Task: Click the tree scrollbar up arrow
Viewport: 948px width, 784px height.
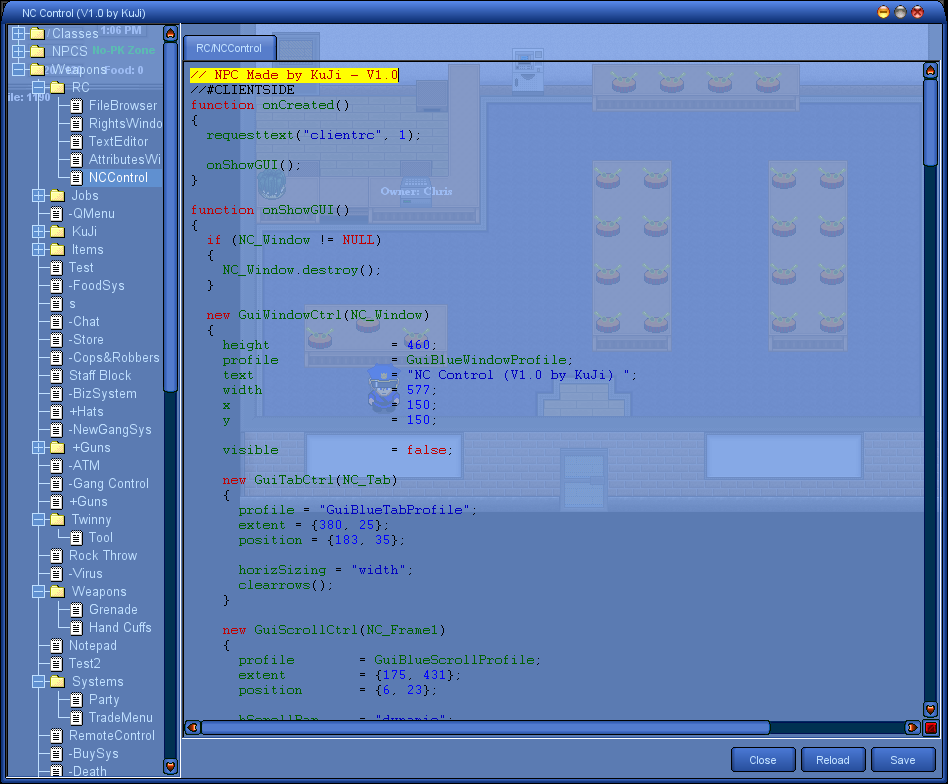Action: (x=170, y=34)
